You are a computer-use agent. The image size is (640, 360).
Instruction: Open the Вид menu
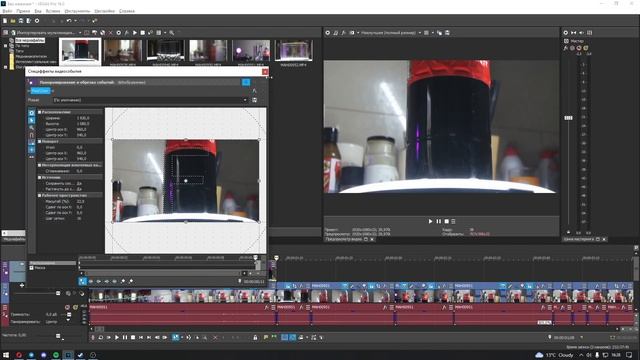(x=38, y=11)
